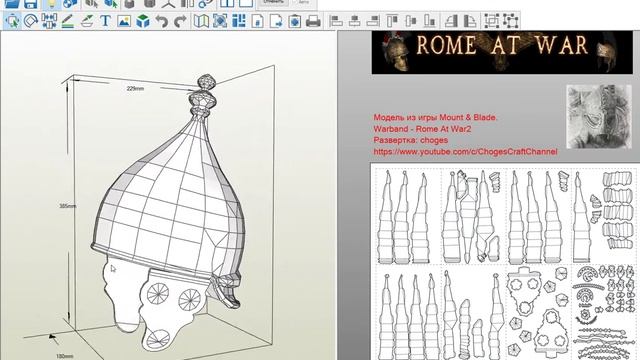The width and height of the screenshot is (640, 360).
Task: Select the text 'Warband - Rome At War2'
Action: (422, 129)
